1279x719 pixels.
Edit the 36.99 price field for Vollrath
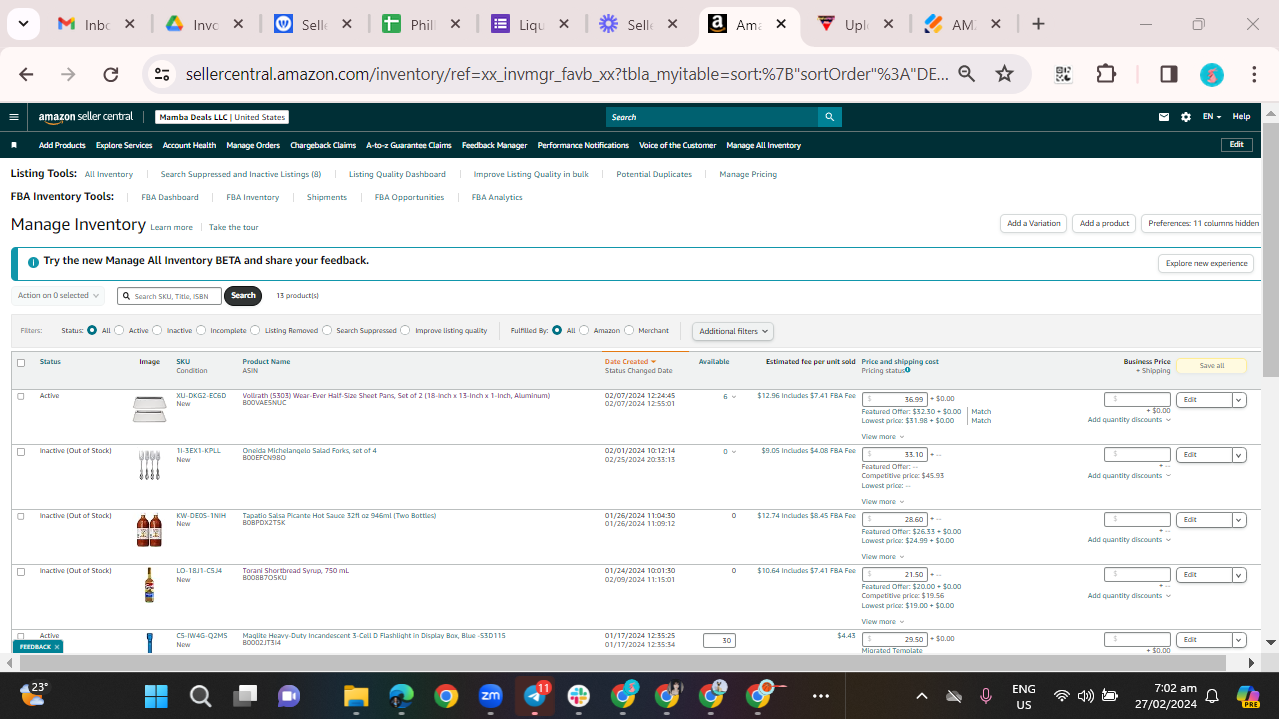pos(895,399)
